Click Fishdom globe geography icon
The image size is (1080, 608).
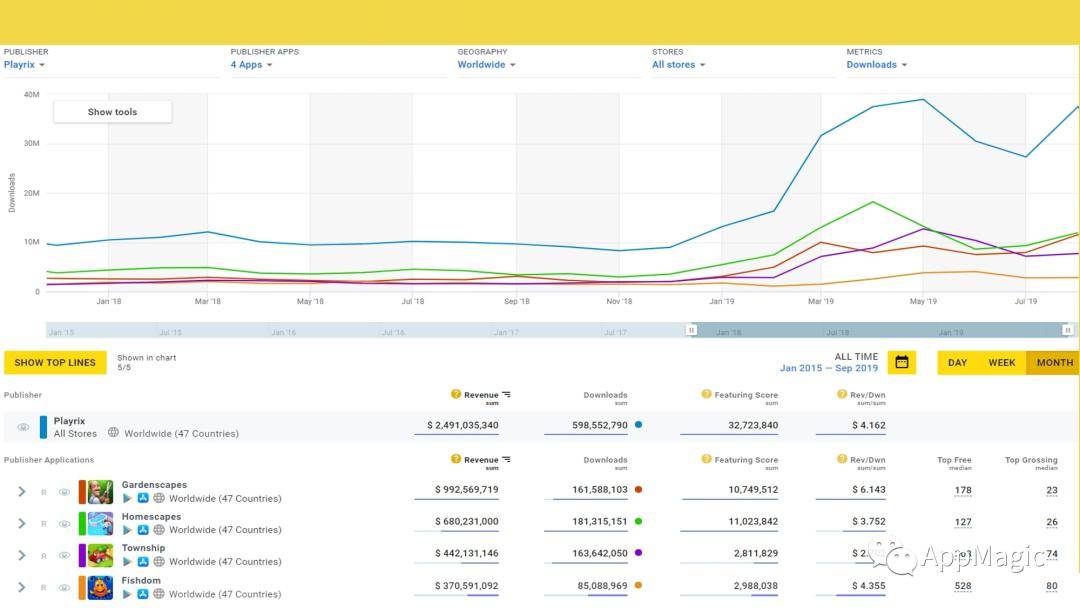point(159,594)
